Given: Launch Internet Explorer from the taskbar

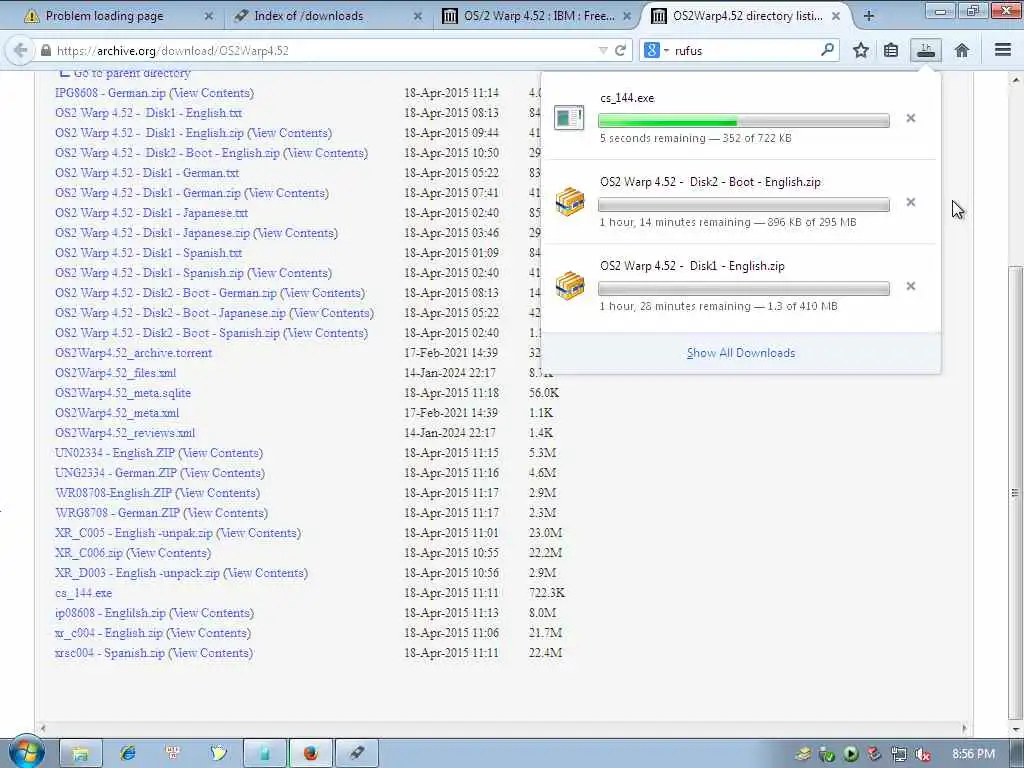Looking at the screenshot, I should tap(128, 754).
